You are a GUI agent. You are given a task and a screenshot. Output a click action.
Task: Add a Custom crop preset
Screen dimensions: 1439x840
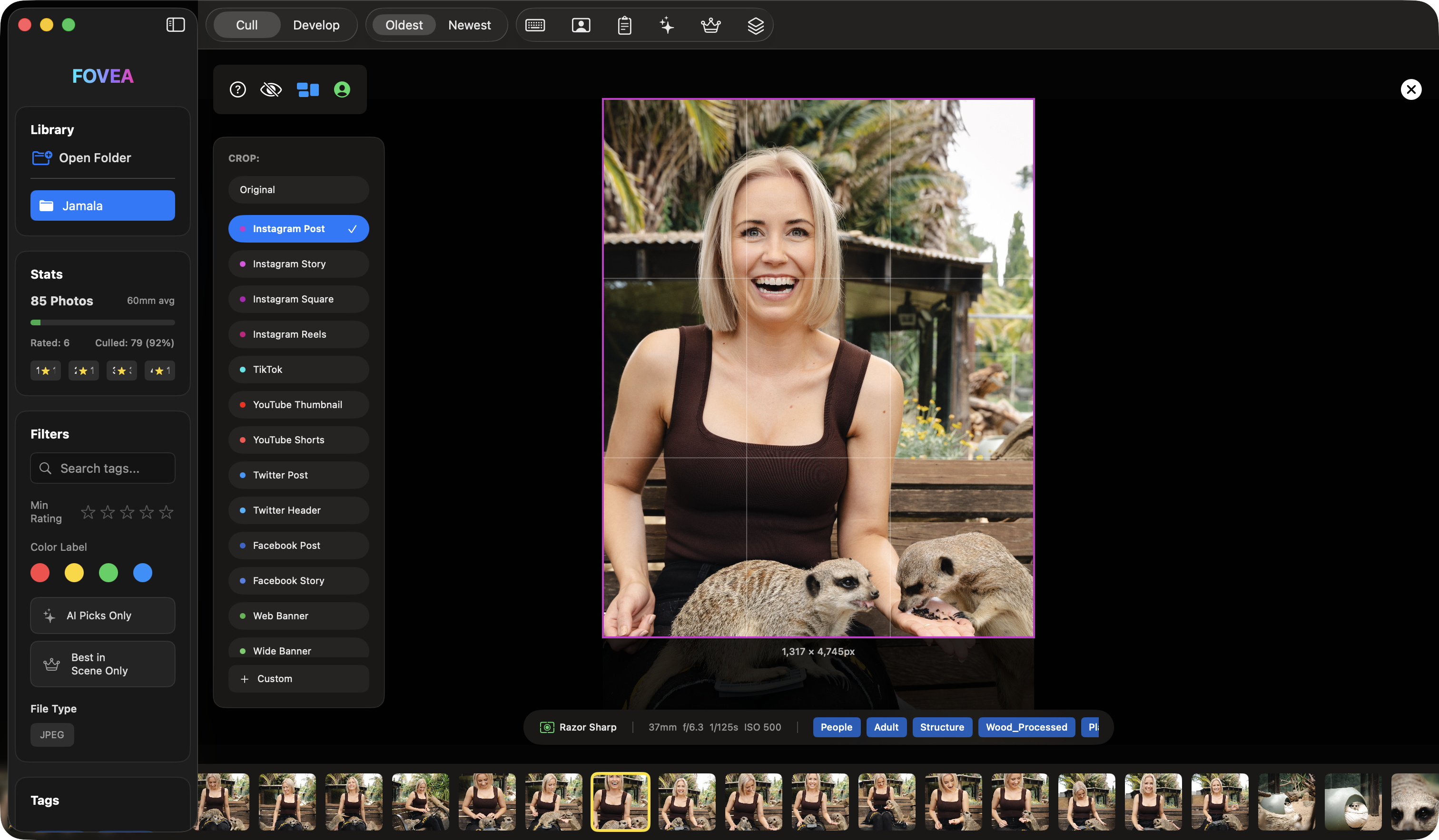pyautogui.click(x=298, y=678)
